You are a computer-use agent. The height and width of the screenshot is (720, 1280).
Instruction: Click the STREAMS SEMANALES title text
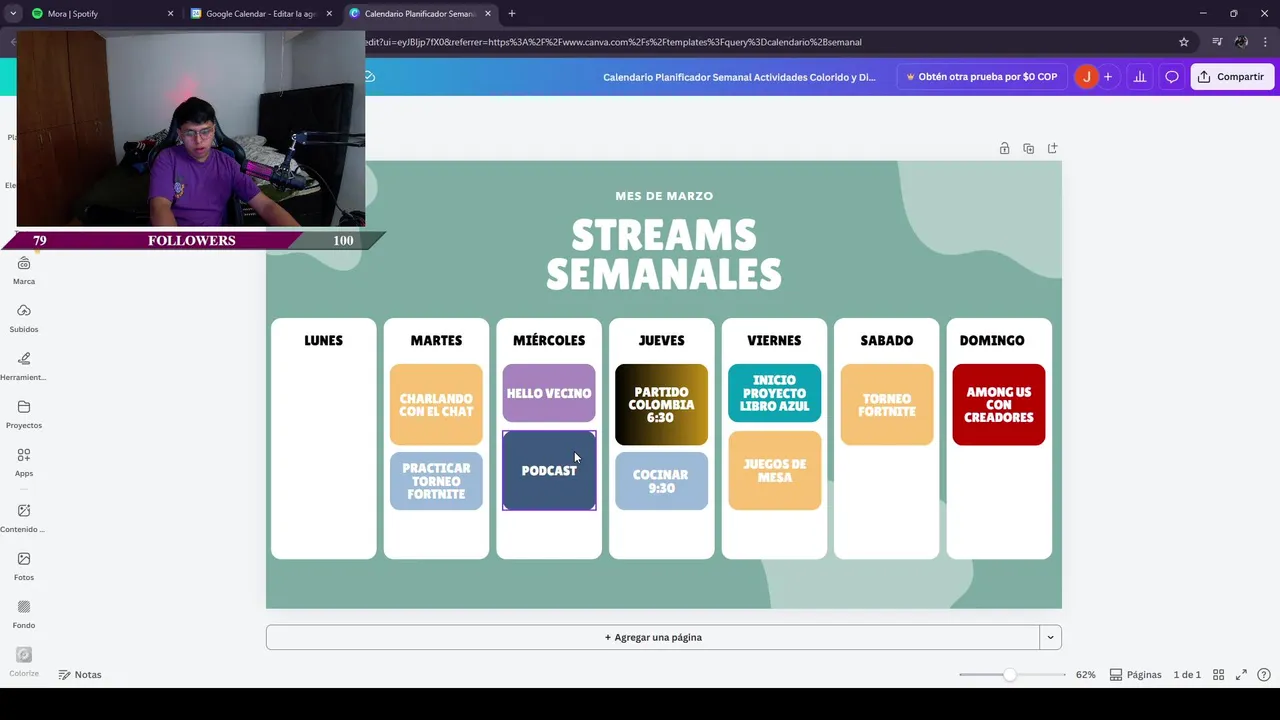tap(664, 255)
